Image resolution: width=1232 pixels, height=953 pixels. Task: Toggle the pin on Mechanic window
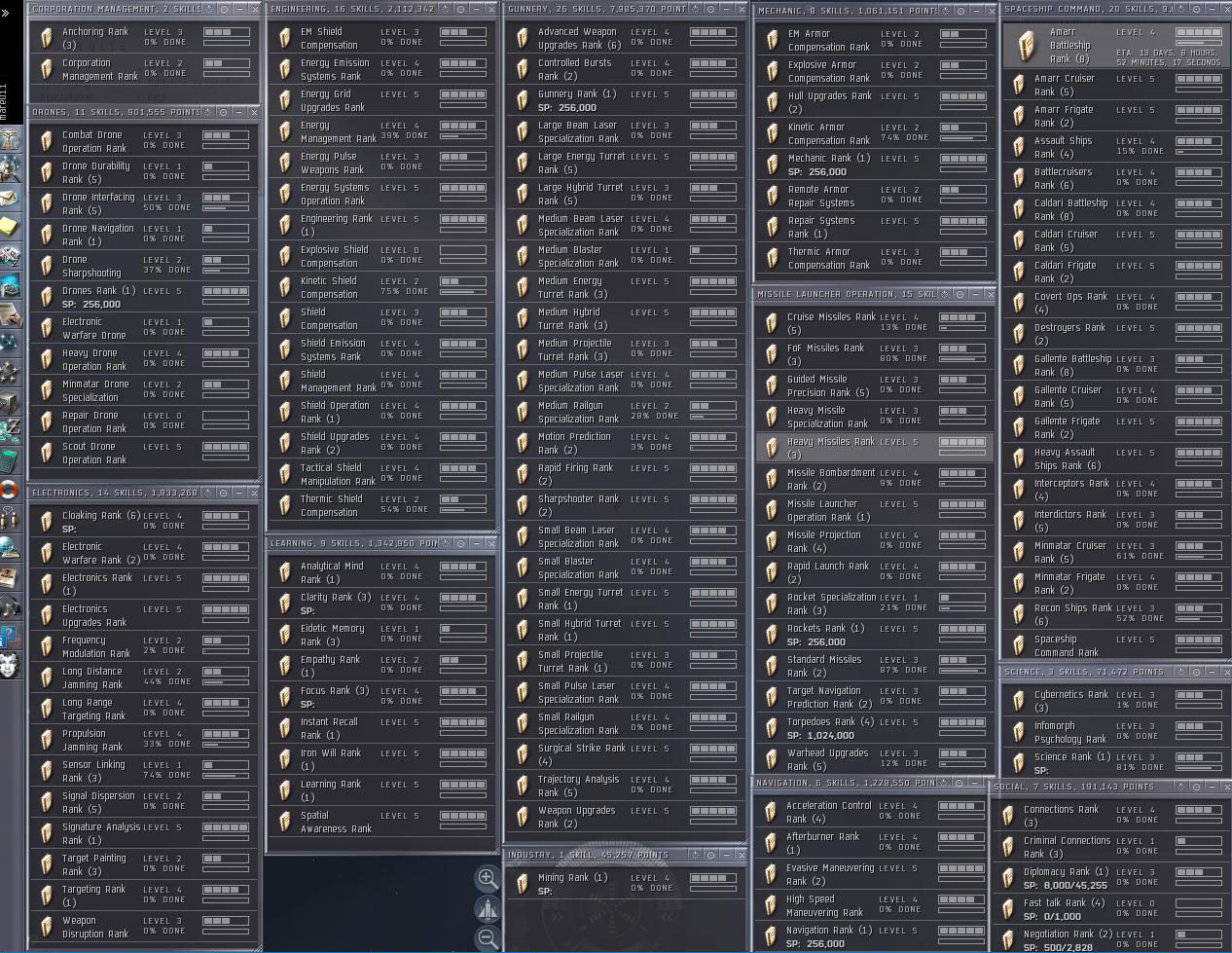pyautogui.click(x=945, y=12)
